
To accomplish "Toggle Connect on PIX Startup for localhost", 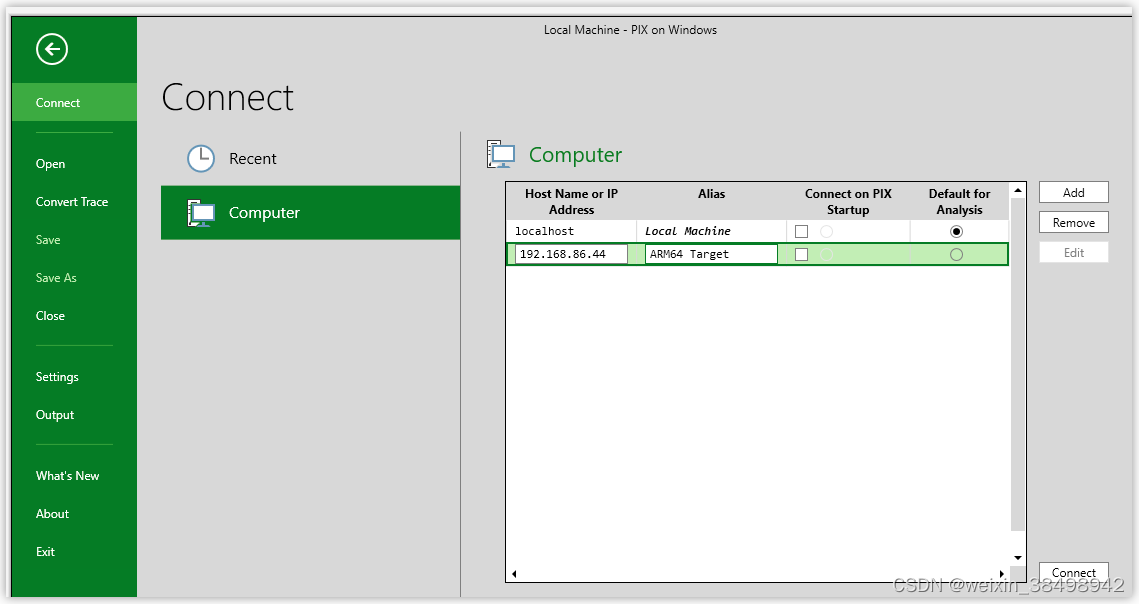I will 801,231.
